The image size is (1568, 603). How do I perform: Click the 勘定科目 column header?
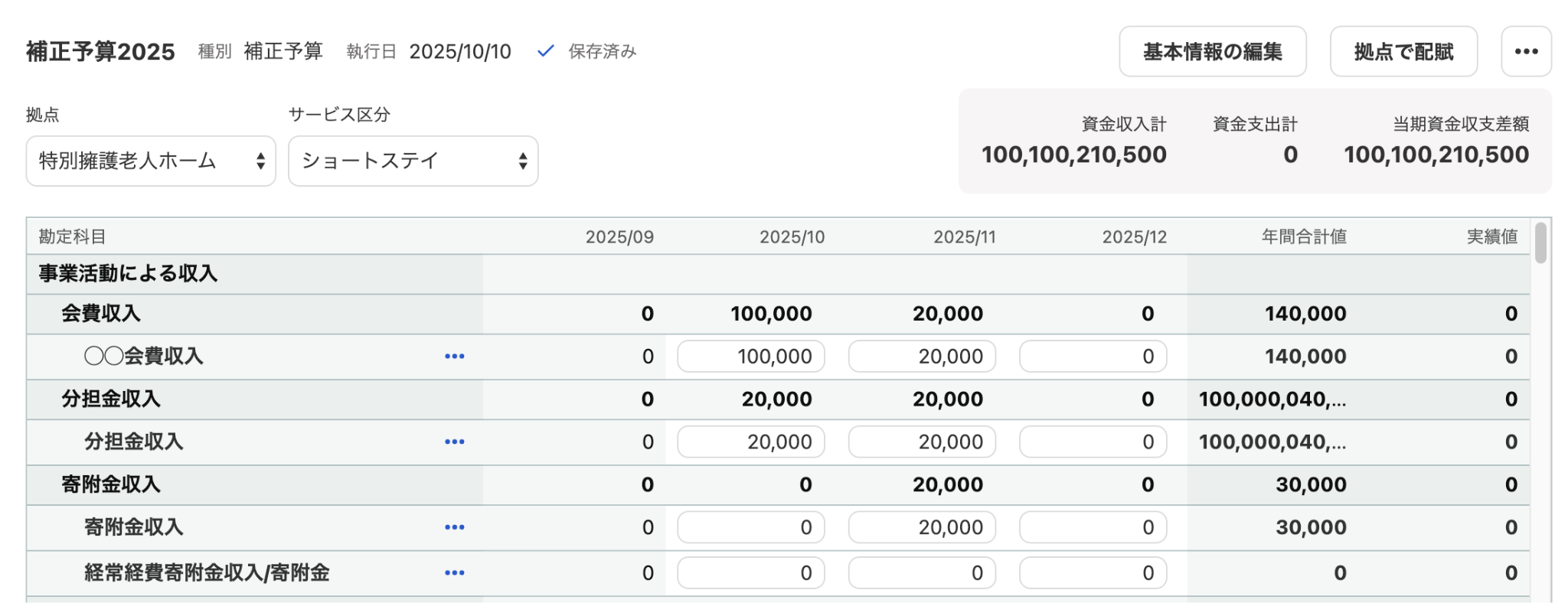(72, 237)
